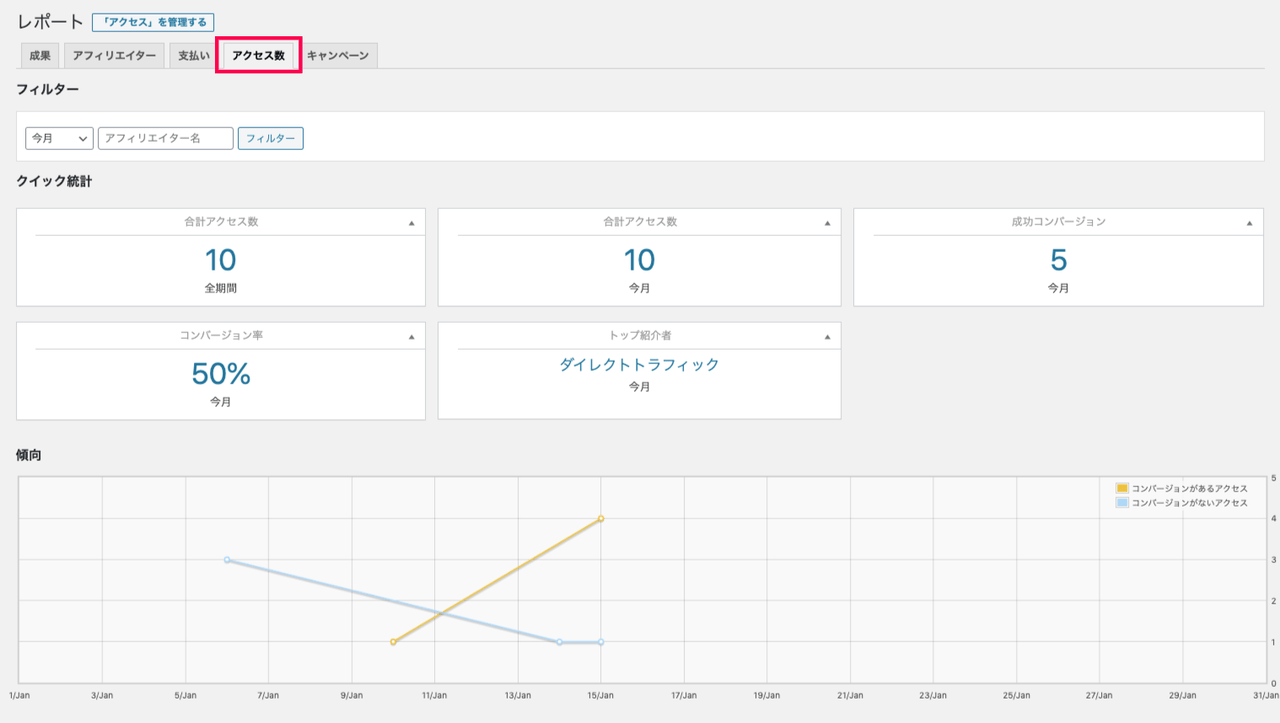Screen dimensions: 1280x723
Task: Click the レポート page title
Action: click(50, 22)
